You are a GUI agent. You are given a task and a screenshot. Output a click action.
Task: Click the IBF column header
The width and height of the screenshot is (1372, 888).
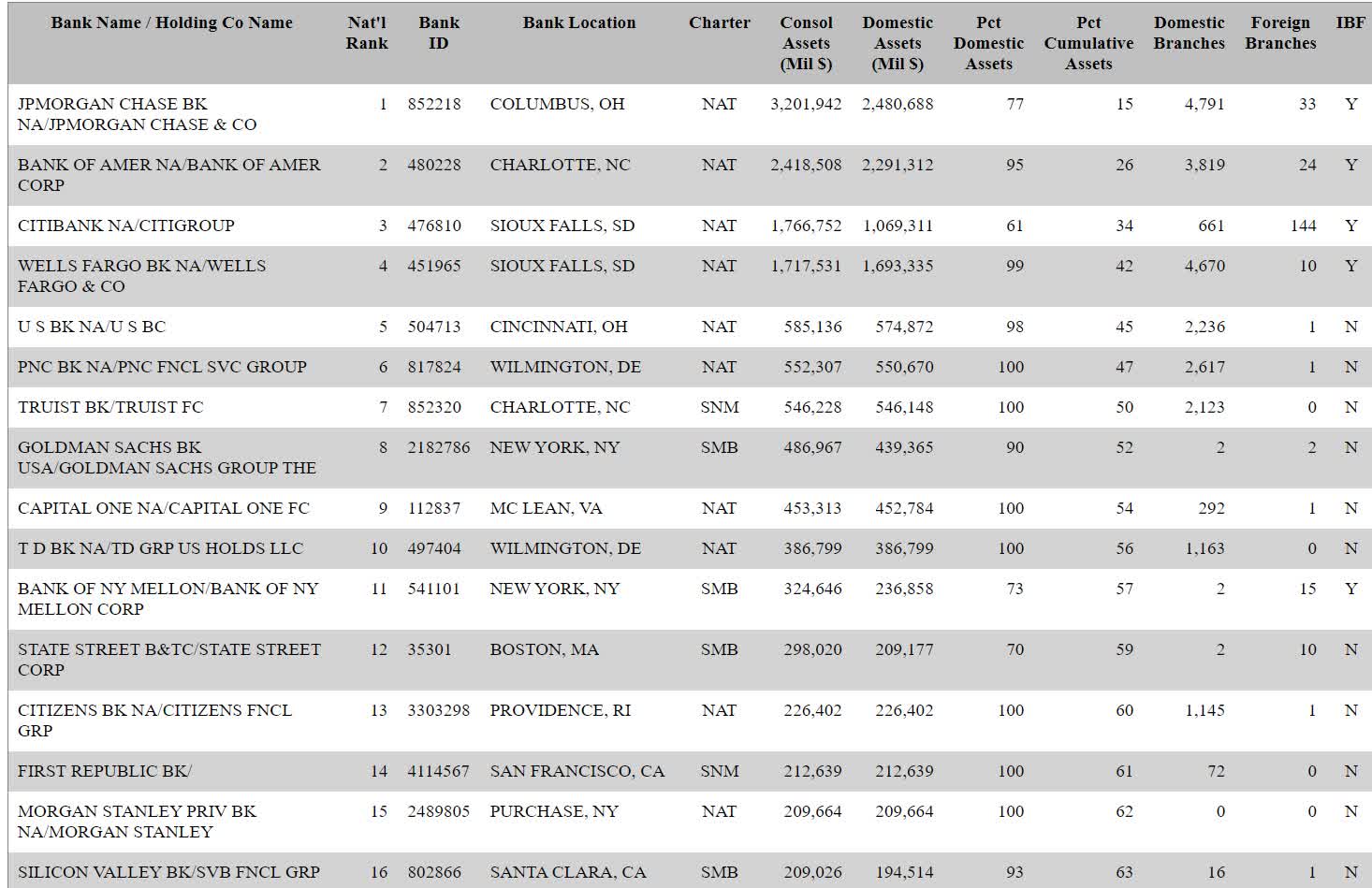[1350, 22]
